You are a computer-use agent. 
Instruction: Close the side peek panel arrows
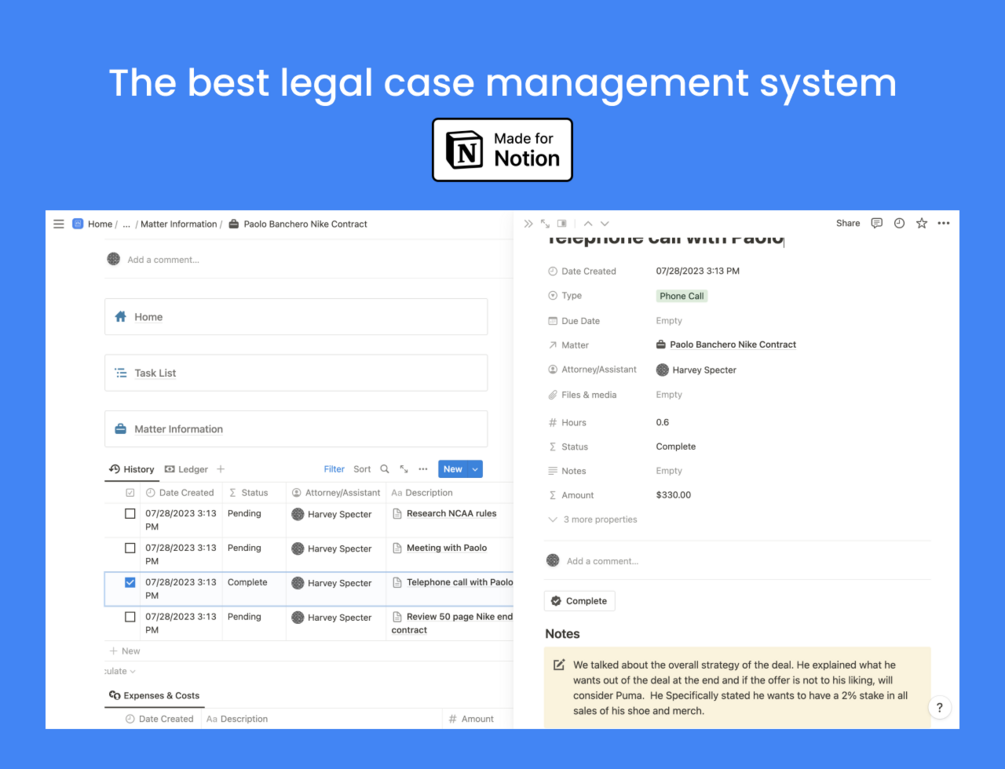(x=528, y=224)
